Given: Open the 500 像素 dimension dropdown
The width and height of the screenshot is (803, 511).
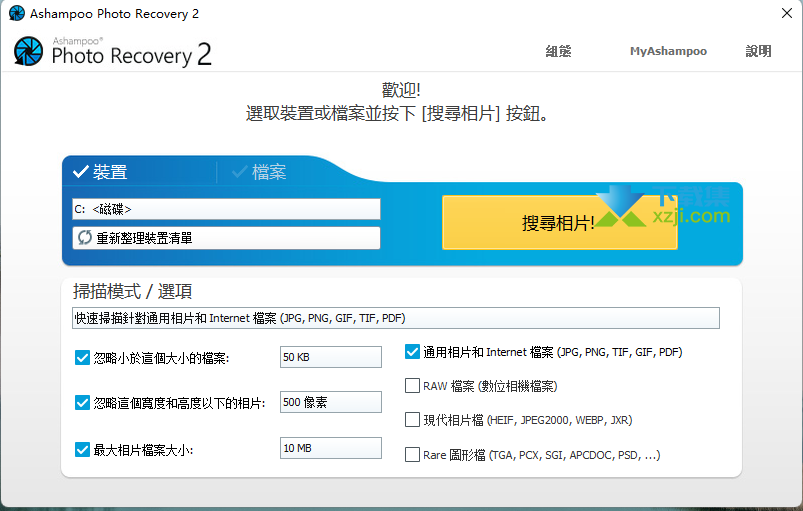Looking at the screenshot, I should [331, 402].
